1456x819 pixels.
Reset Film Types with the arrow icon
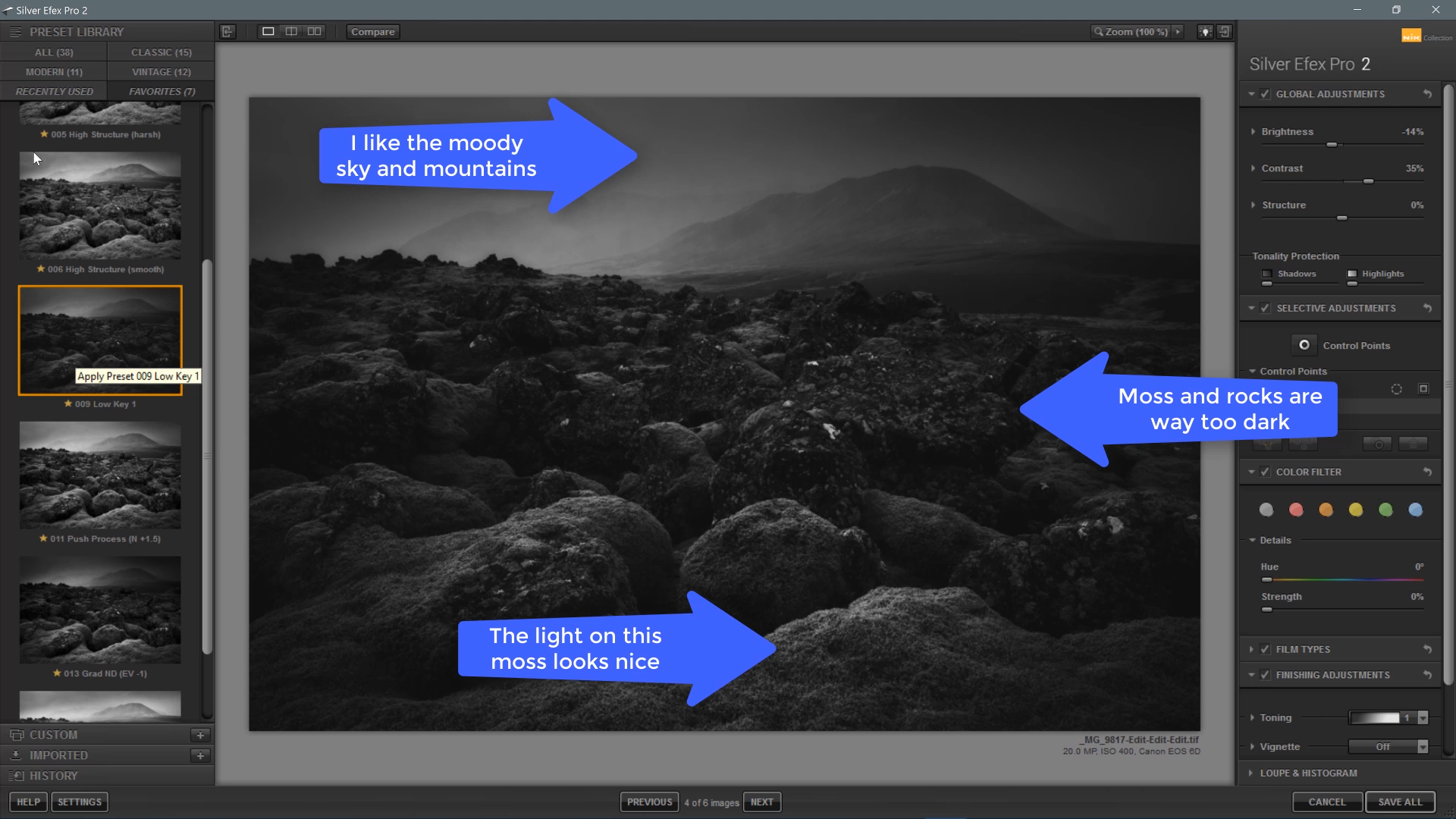[x=1427, y=649]
